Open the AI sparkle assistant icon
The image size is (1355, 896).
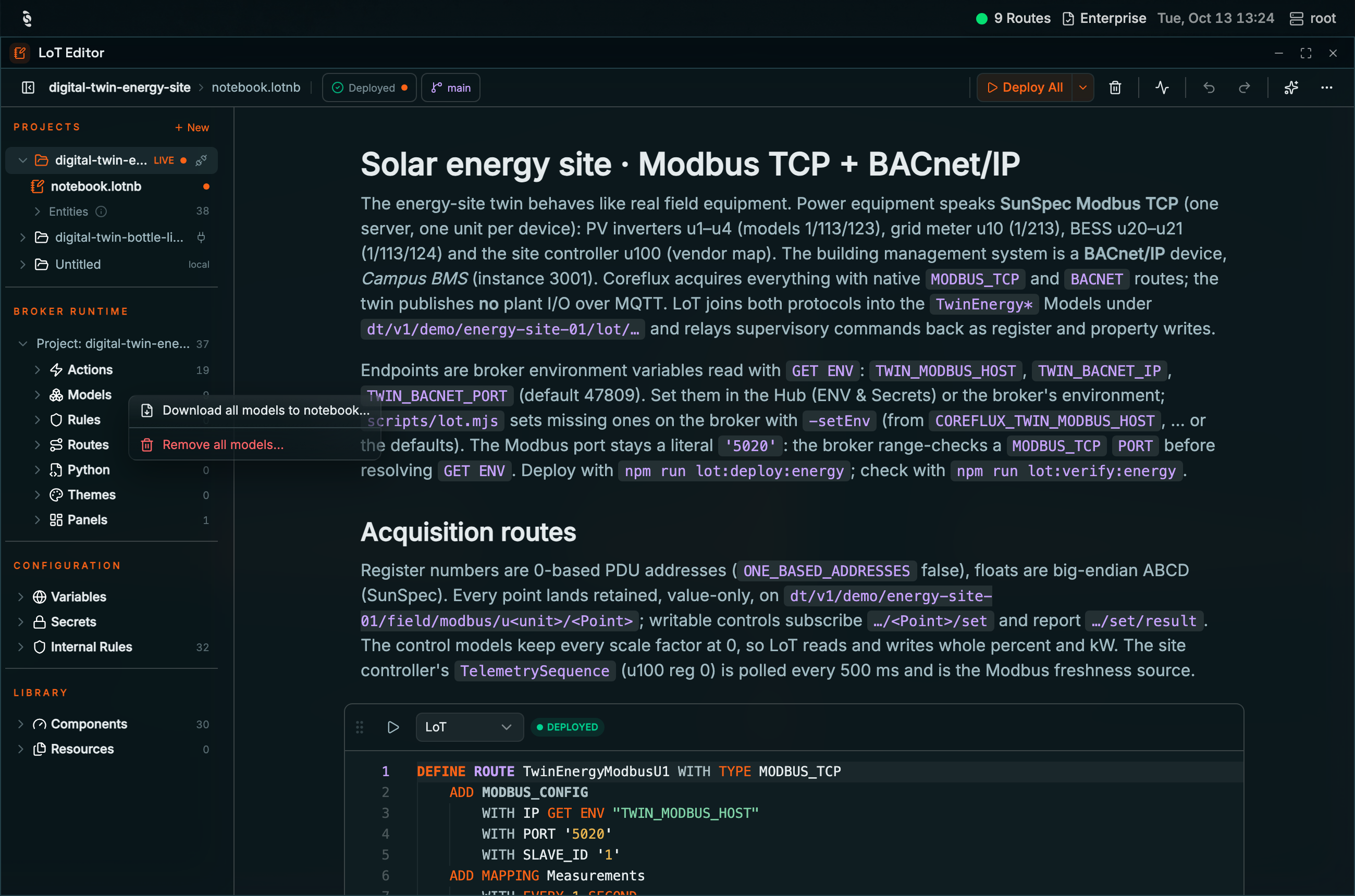1291,88
